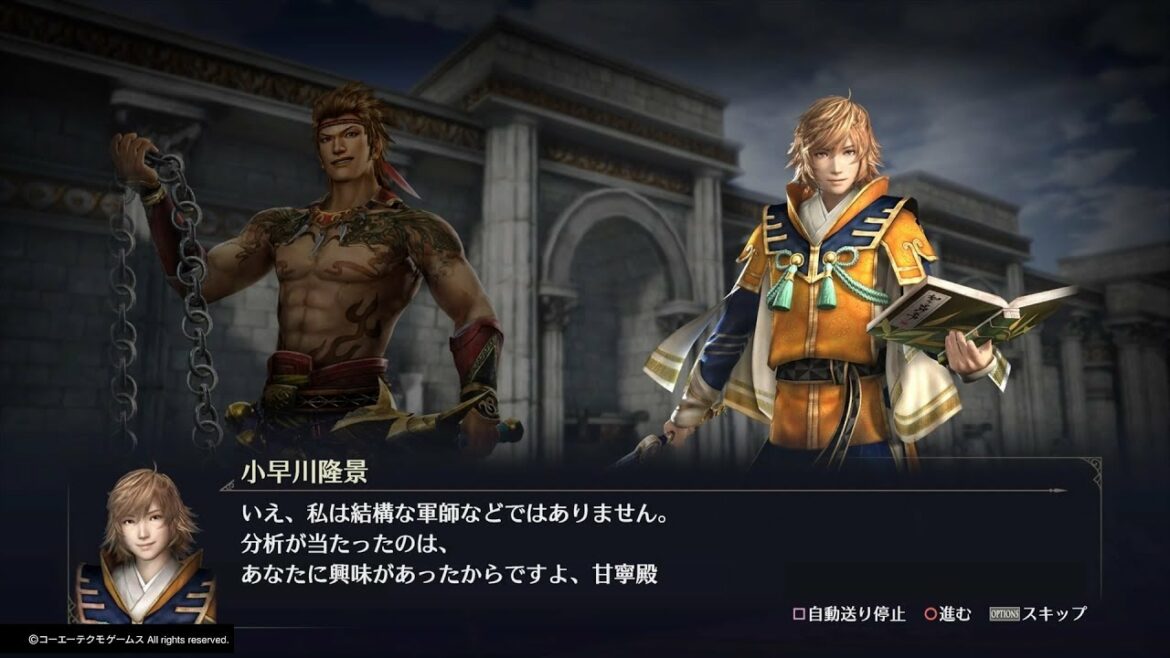Image resolution: width=1170 pixels, height=658 pixels.
Task: Click the speaker name 小早川隆景
Action: (x=304, y=472)
